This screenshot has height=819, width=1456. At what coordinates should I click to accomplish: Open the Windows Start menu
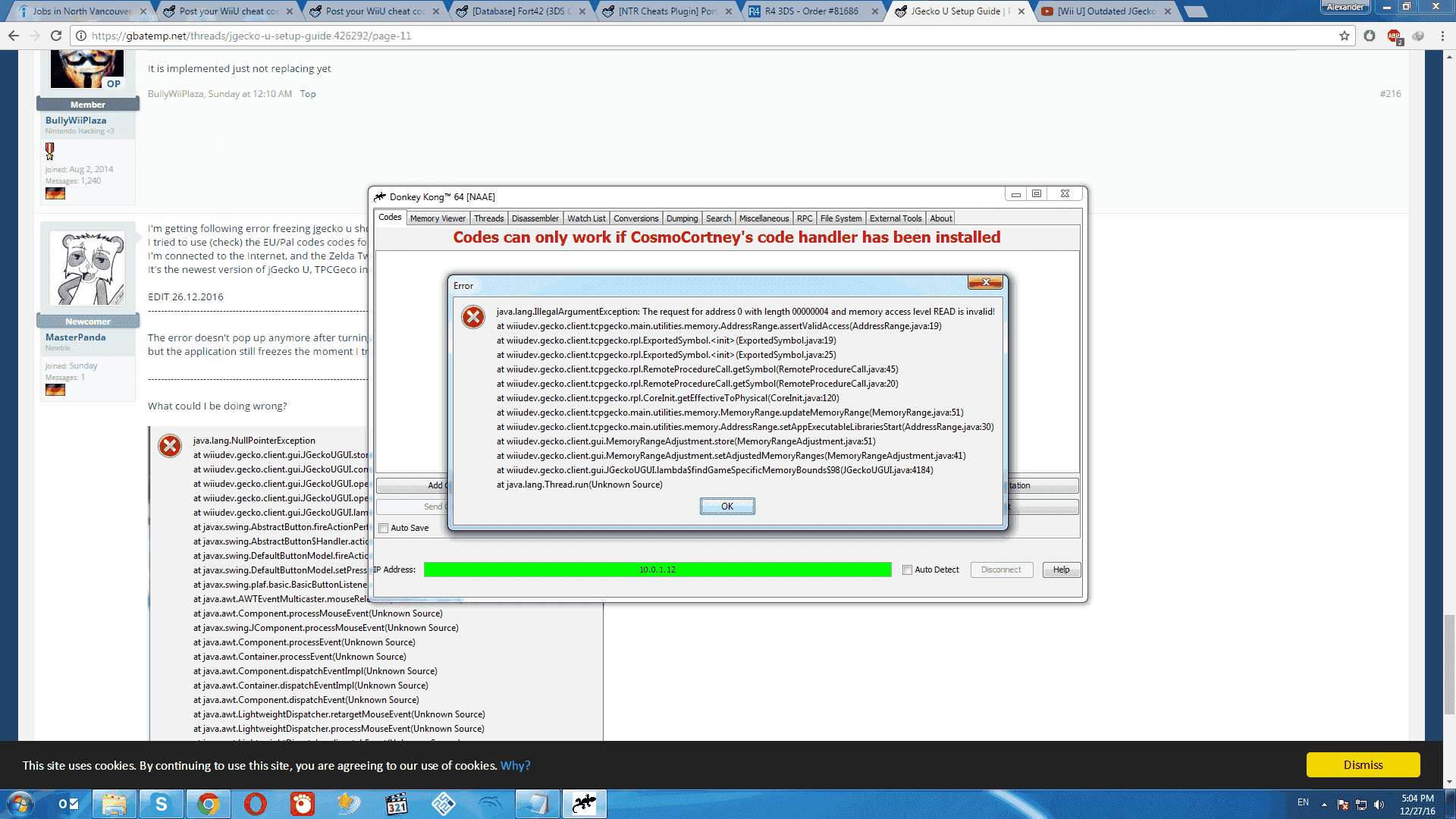click(x=20, y=804)
